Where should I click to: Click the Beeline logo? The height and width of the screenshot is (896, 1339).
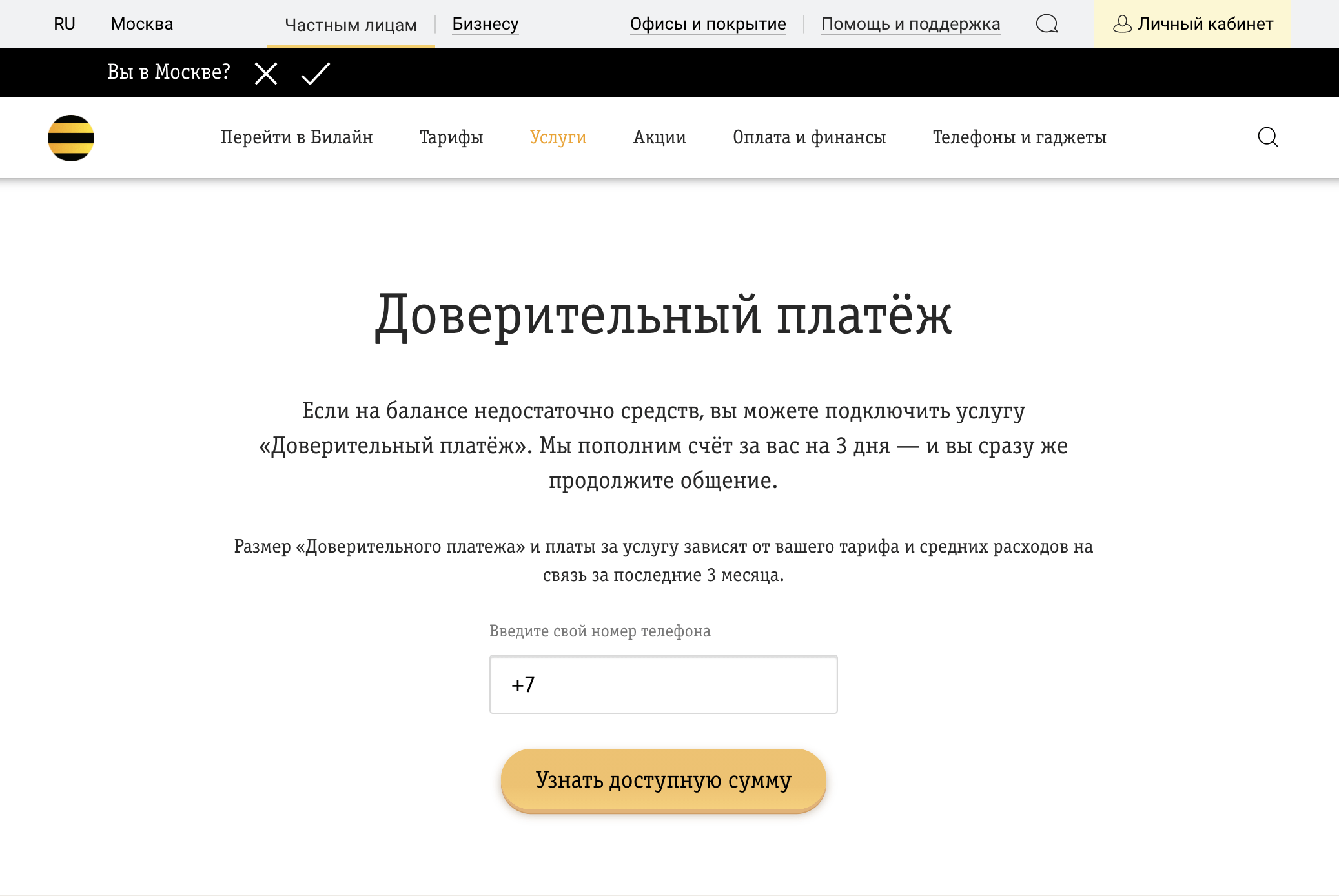[71, 137]
